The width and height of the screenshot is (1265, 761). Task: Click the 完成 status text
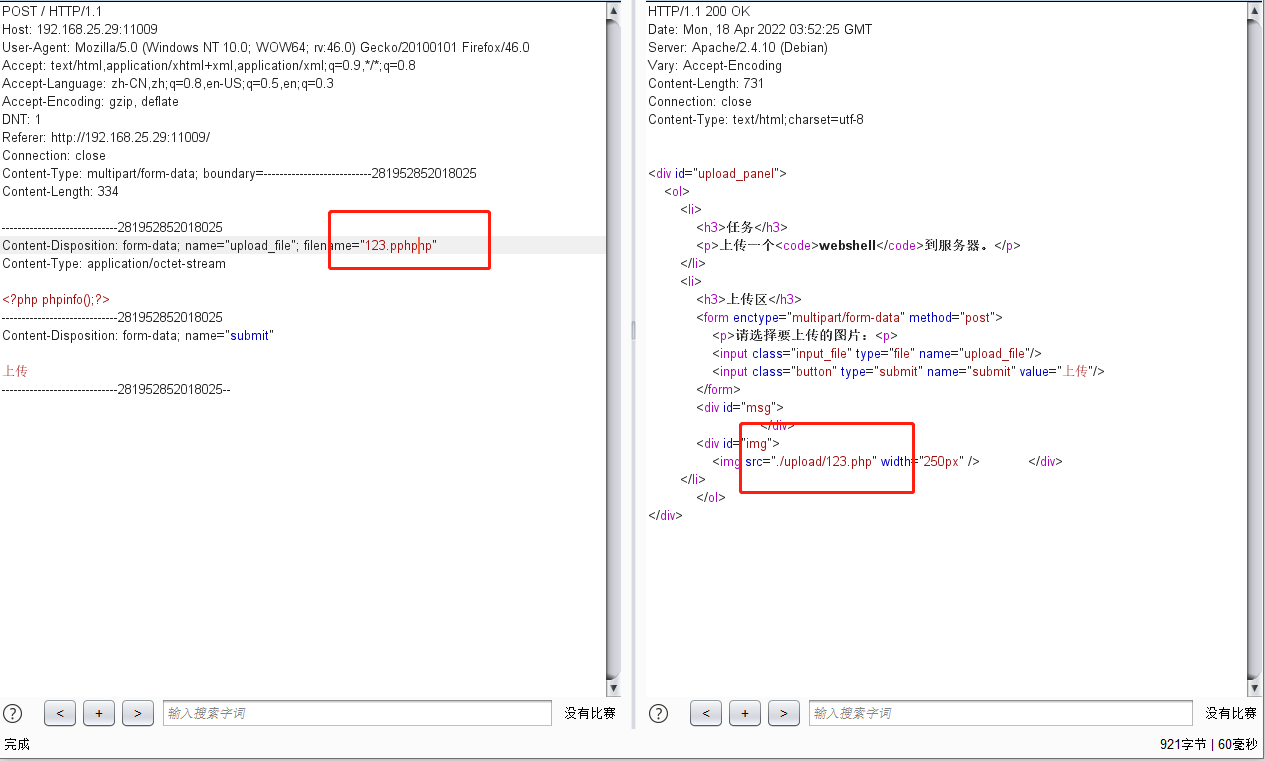(x=17, y=744)
